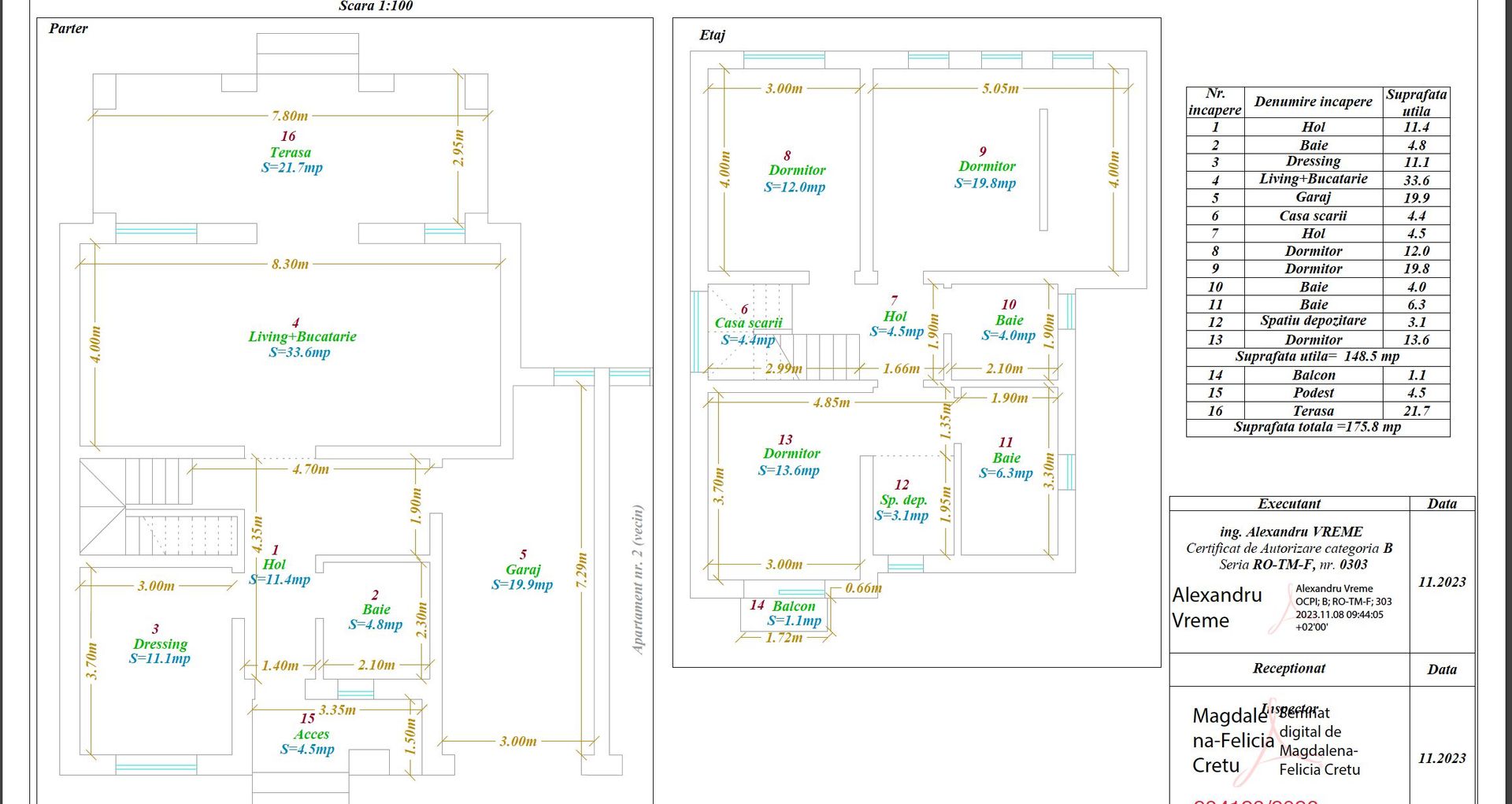Click the Dressing label on the ground floor plan
The height and width of the screenshot is (804, 1512).
160,644
